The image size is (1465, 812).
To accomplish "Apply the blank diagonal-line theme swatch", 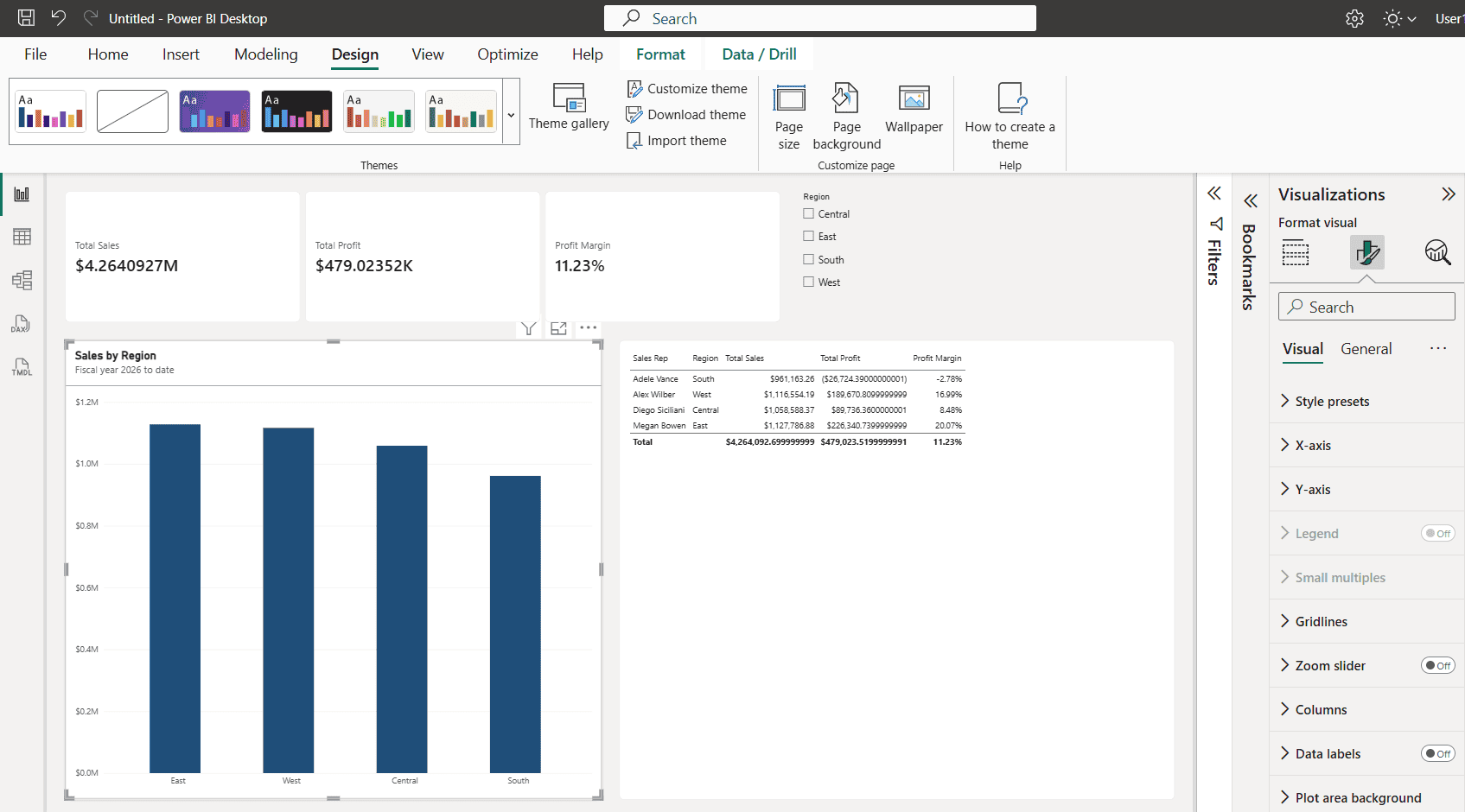I will (132, 111).
